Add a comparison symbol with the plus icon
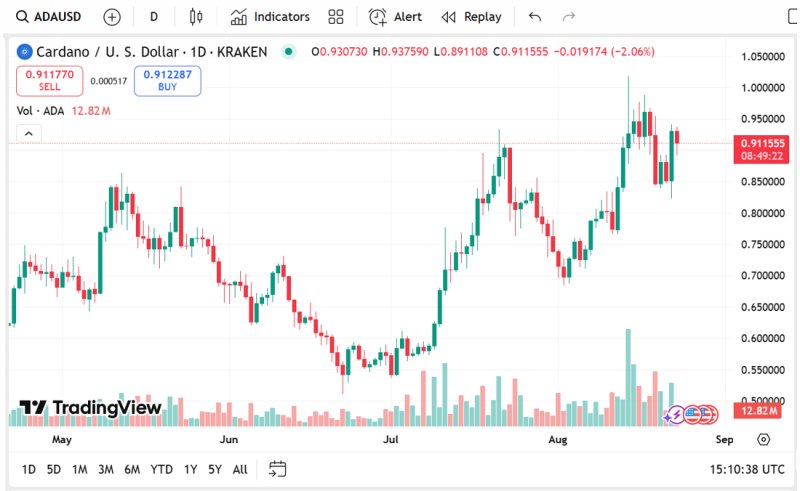 [x=112, y=17]
